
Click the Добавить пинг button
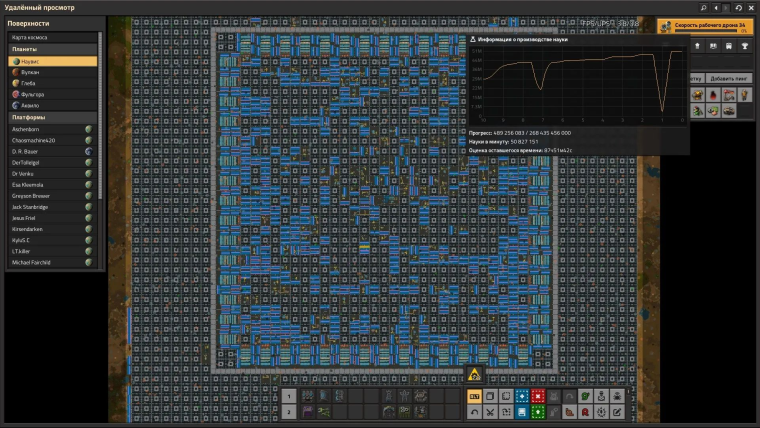tap(728, 78)
